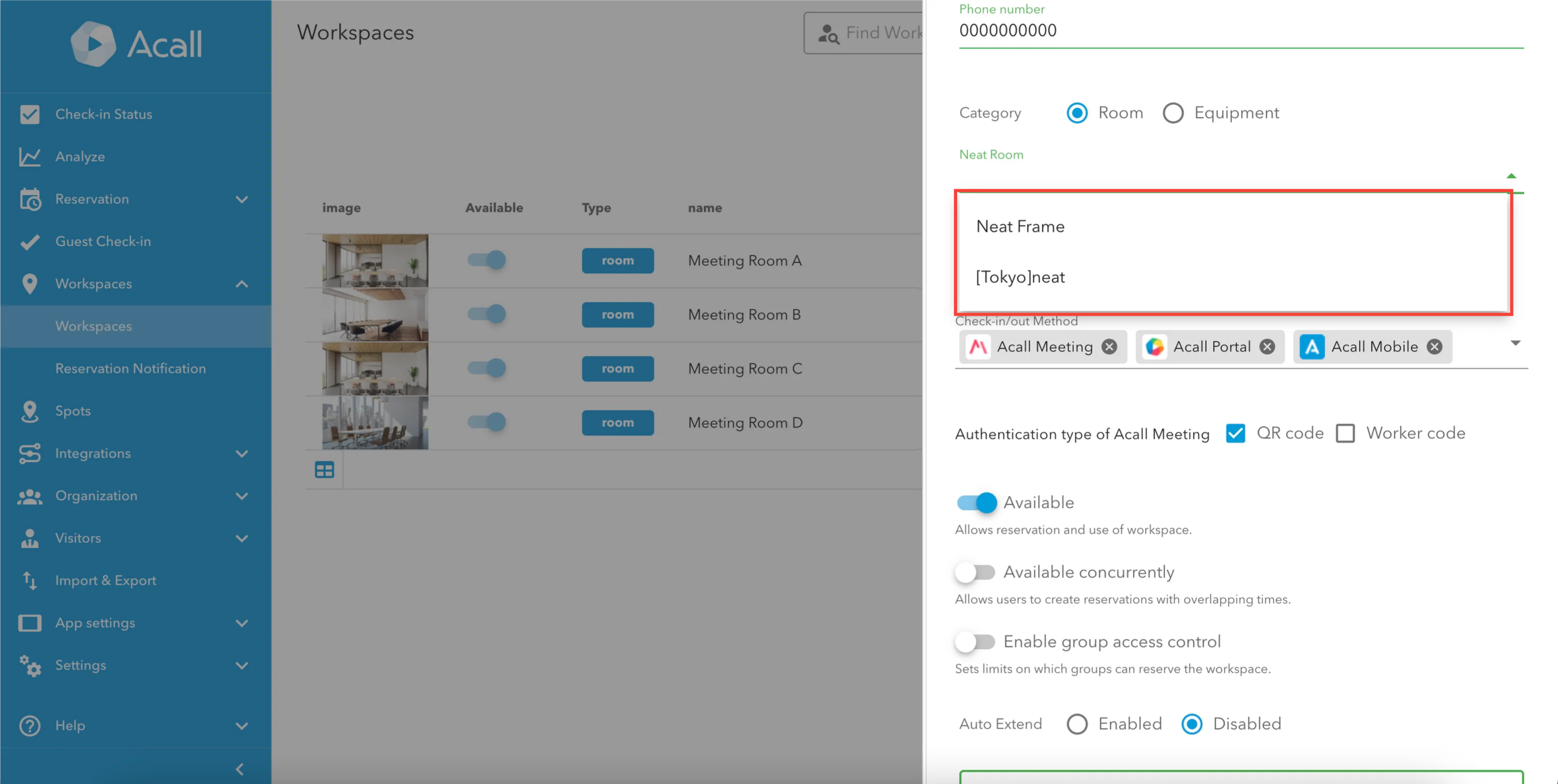Select Auto Extend Disabled radio button
This screenshot has width=1558, height=784.
(x=1192, y=724)
